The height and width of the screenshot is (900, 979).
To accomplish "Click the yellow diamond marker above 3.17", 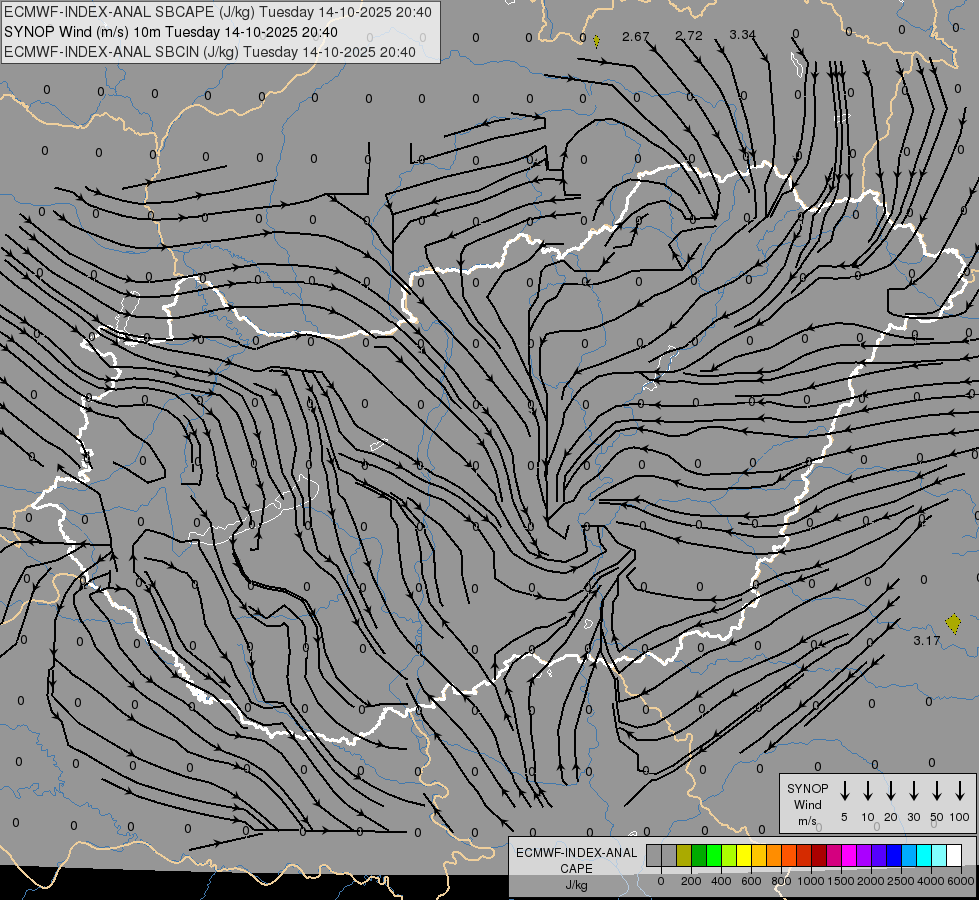I will coord(953,623).
